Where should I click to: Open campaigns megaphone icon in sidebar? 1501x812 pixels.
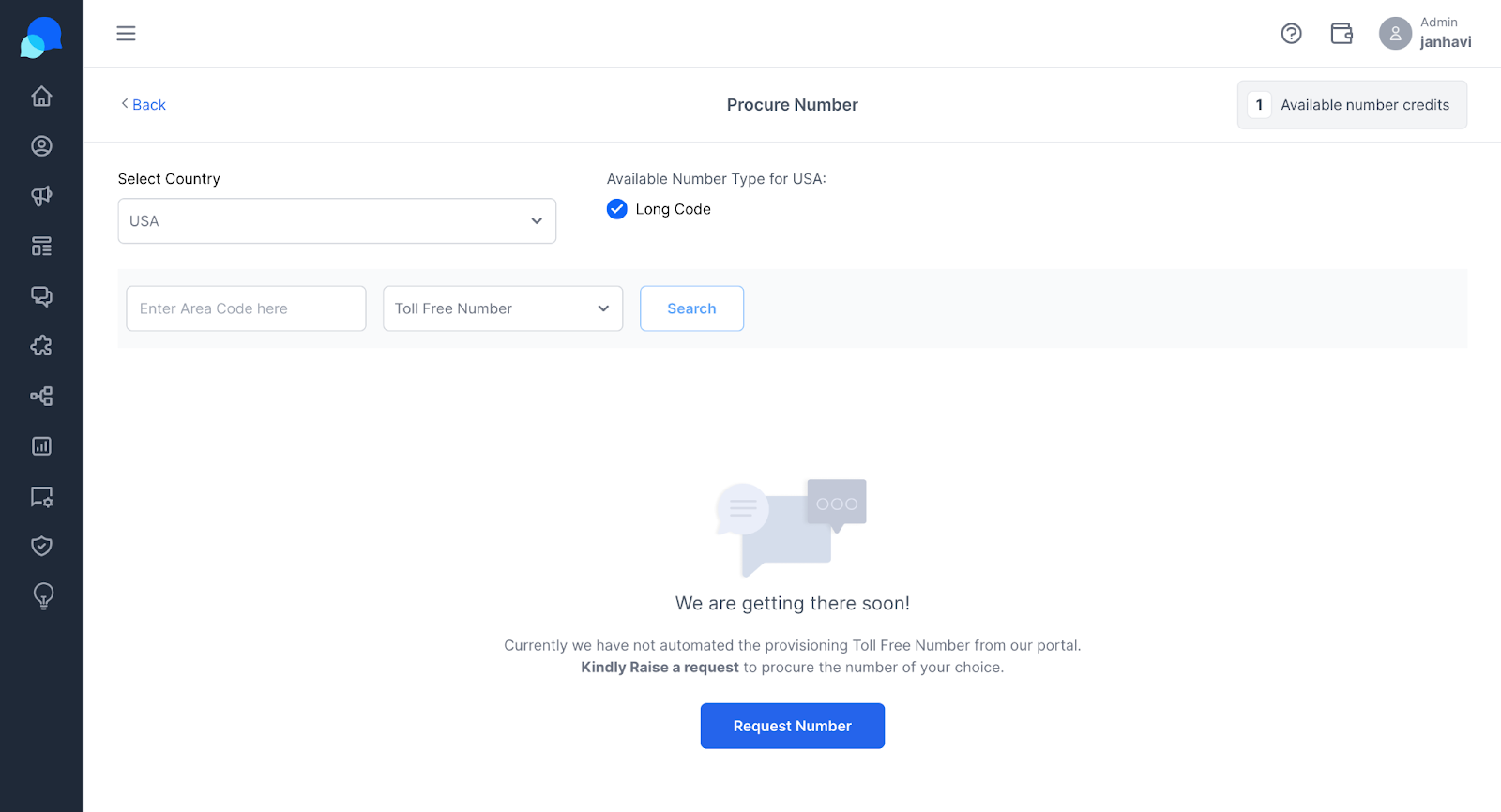pos(41,196)
